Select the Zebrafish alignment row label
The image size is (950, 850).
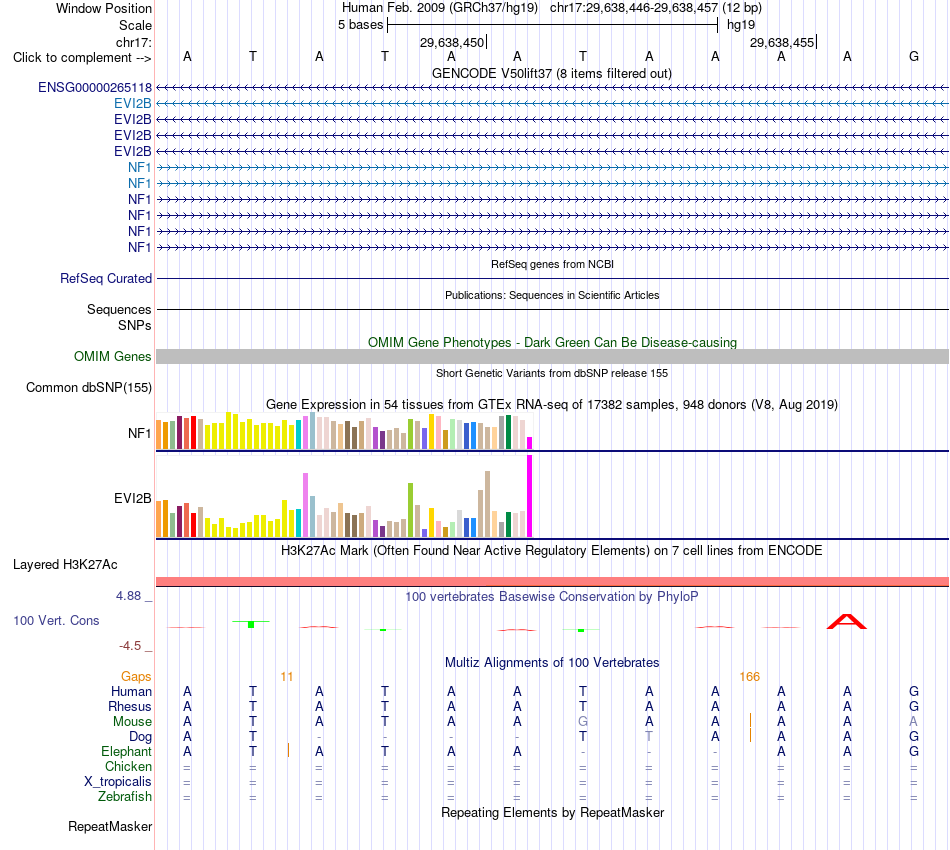pos(125,797)
